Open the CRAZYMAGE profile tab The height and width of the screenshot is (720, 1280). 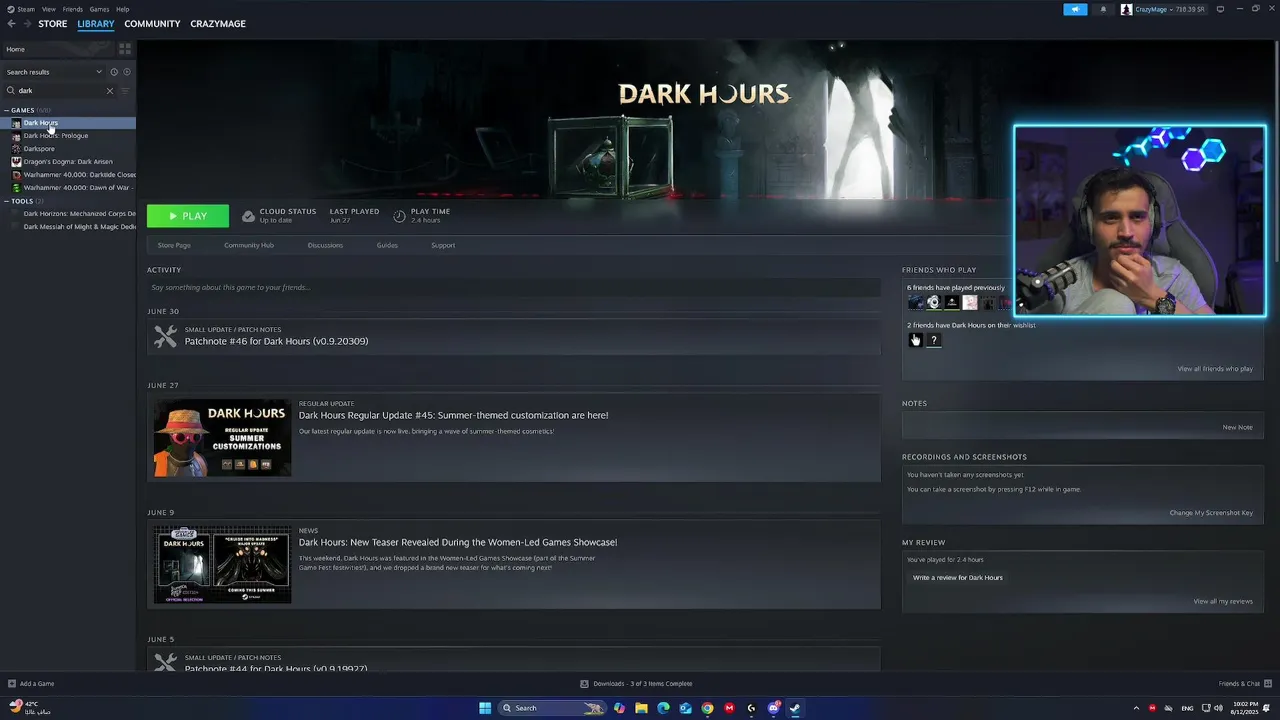pyautogui.click(x=218, y=24)
